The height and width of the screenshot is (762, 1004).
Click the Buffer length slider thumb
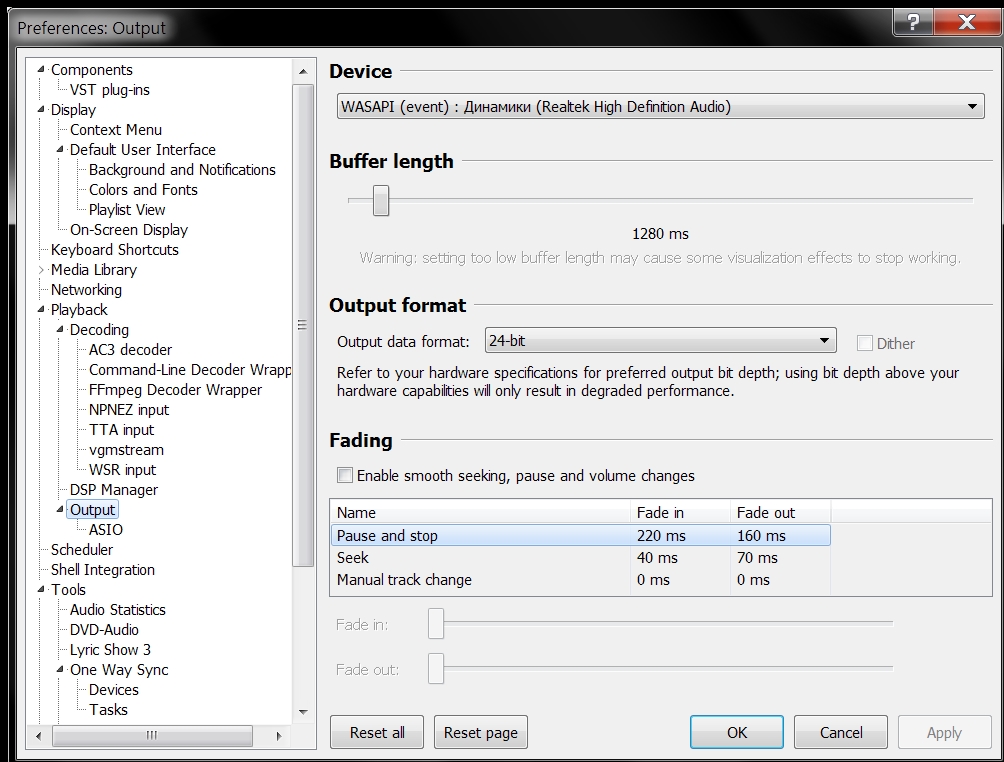pyautogui.click(x=380, y=200)
